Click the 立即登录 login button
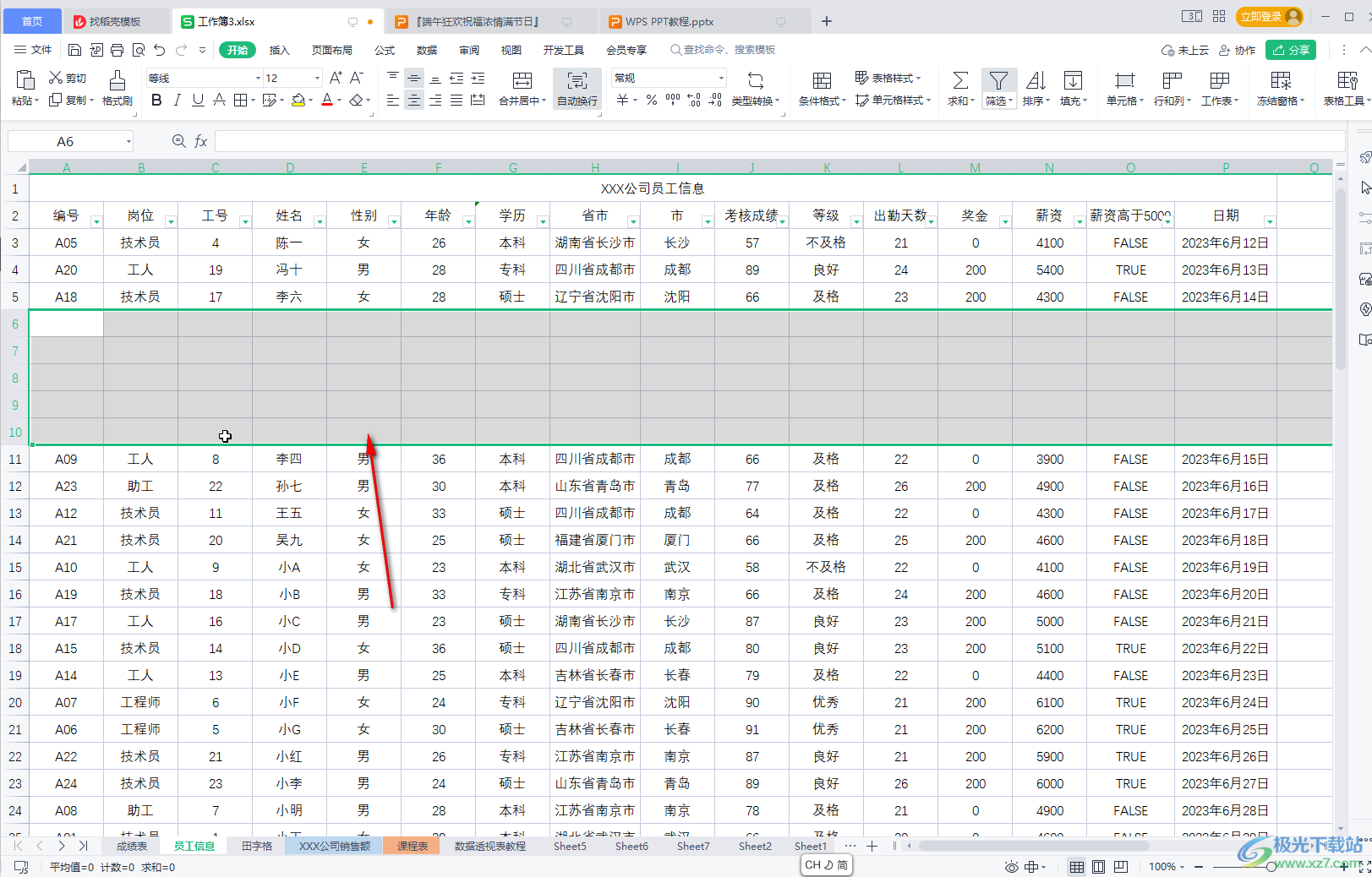This screenshot has height=877, width=1372. pos(1270,16)
